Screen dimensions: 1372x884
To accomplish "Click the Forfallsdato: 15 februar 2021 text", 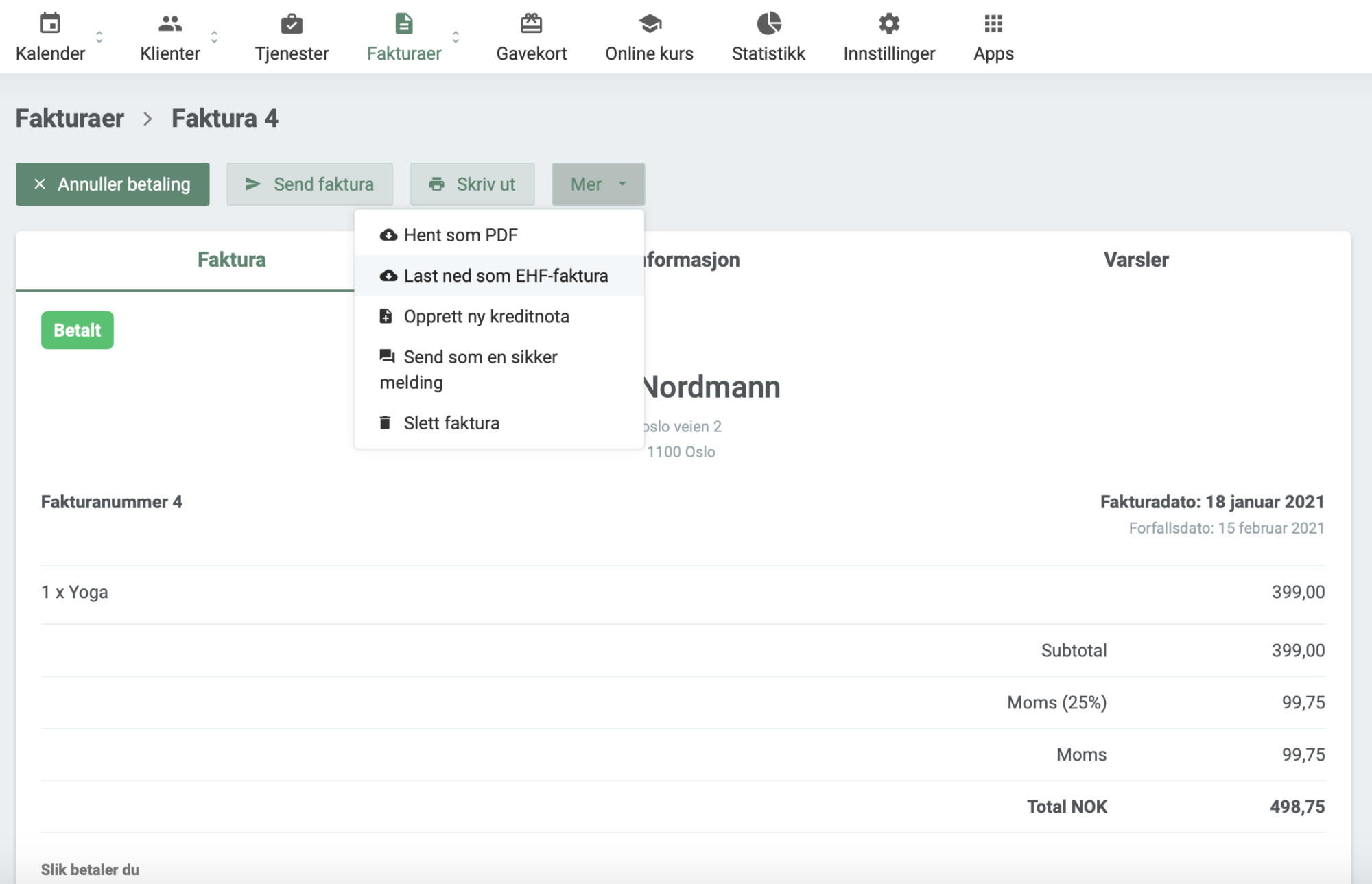I will 1227,528.
